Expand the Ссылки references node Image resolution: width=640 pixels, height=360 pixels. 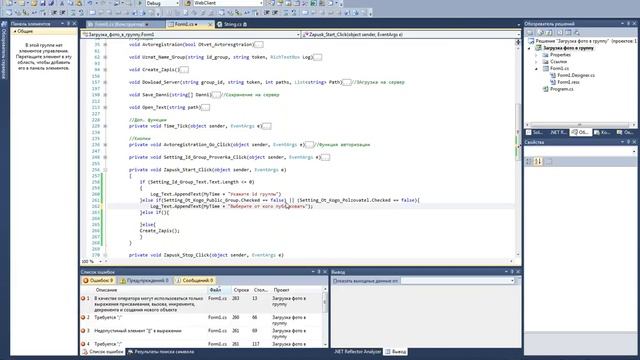(x=537, y=62)
